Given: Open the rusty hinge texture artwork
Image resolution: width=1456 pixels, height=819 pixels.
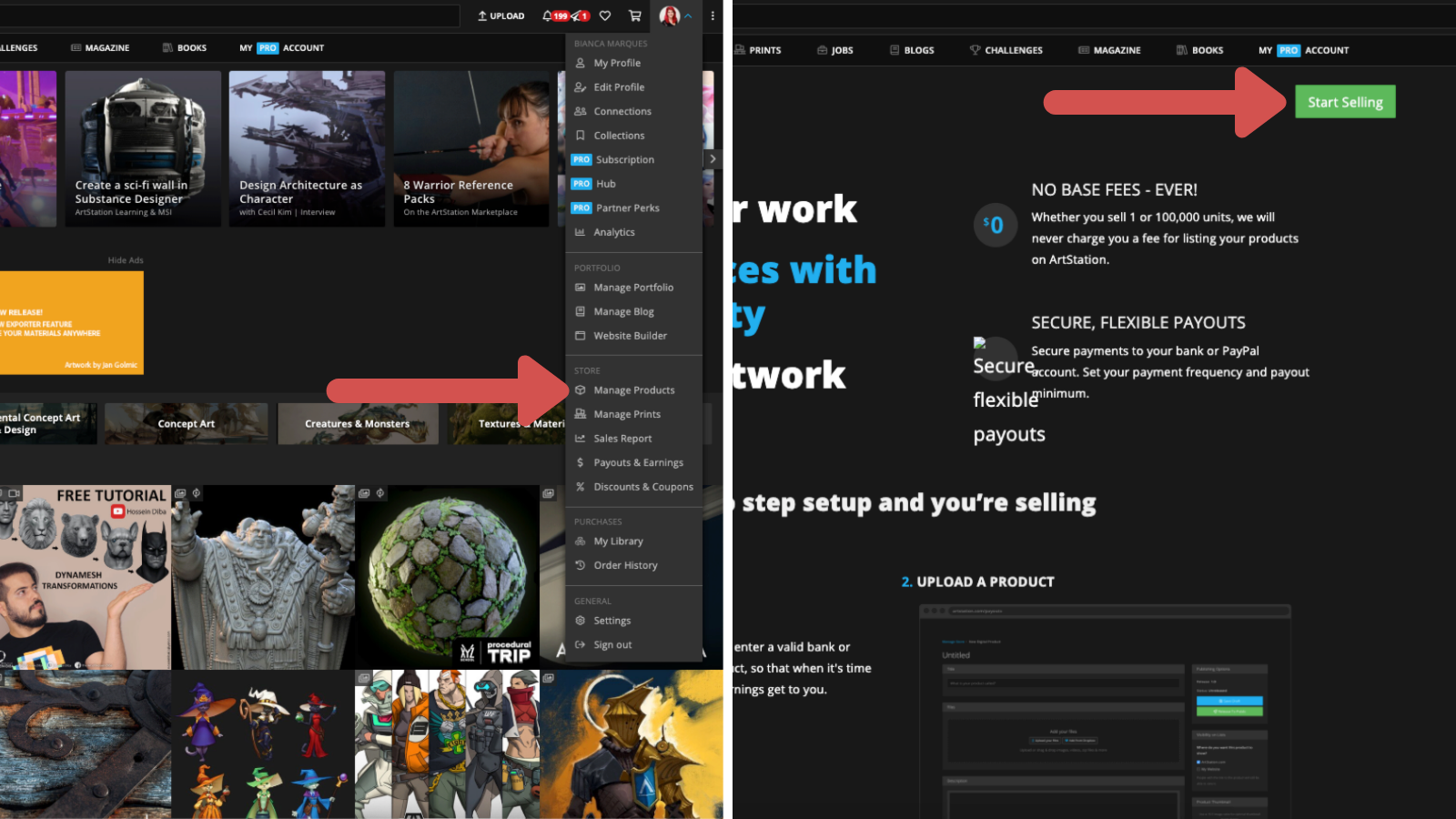Looking at the screenshot, I should 86,744.
